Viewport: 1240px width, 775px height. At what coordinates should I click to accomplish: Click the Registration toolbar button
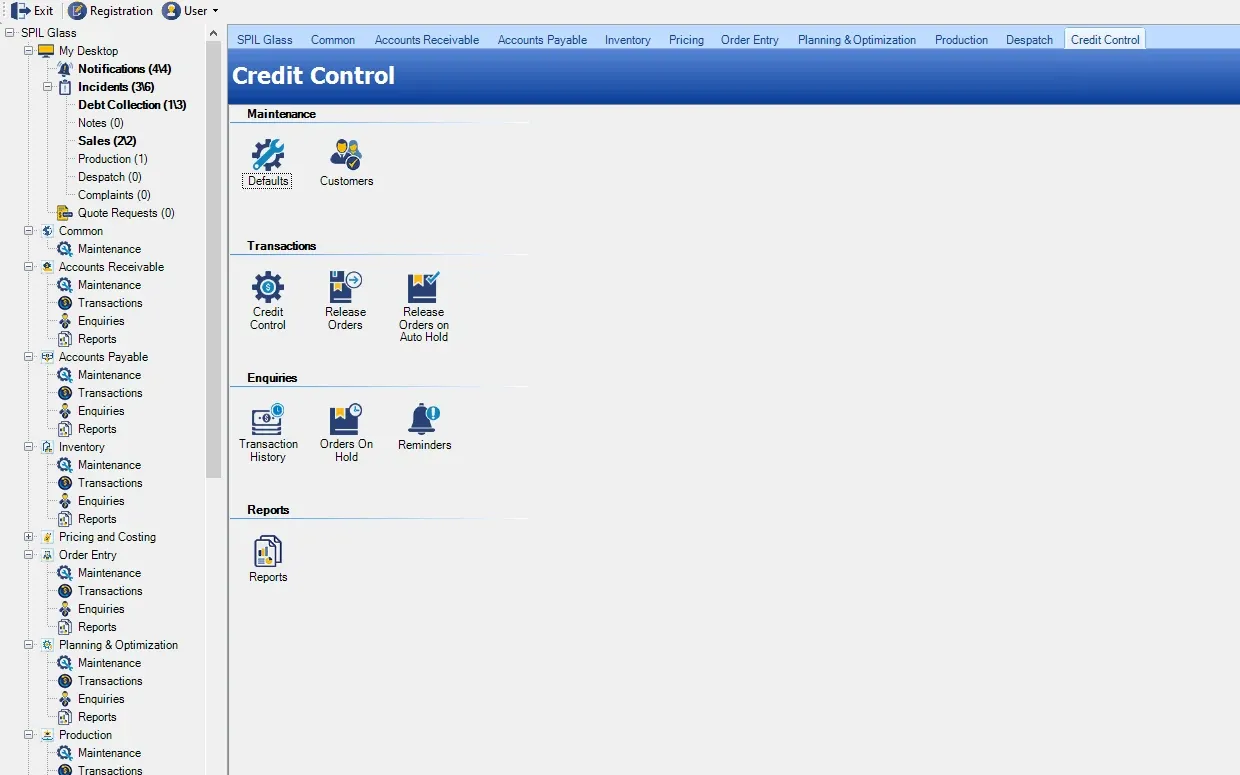(x=111, y=11)
